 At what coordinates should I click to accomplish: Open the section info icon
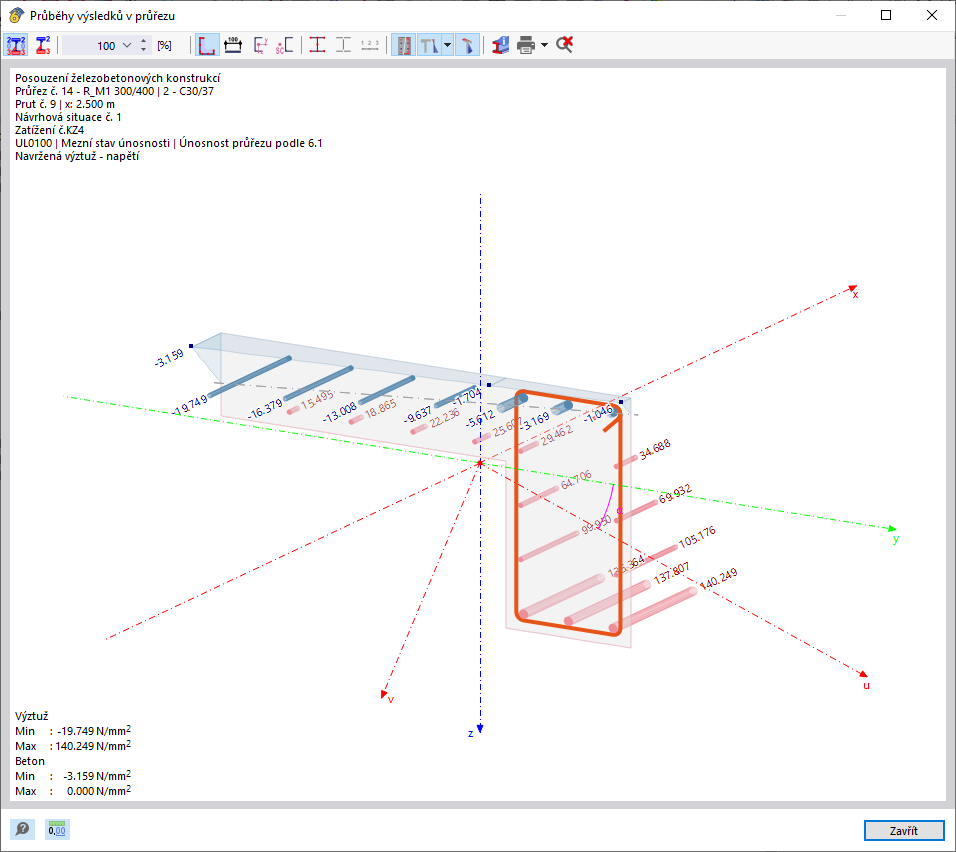[x=501, y=45]
